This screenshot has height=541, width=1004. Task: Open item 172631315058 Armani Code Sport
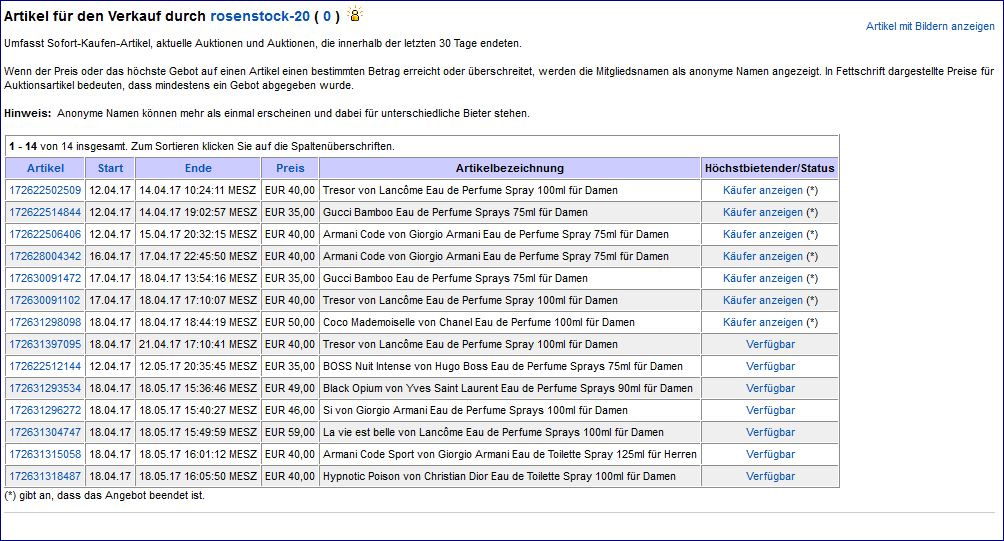(45, 455)
